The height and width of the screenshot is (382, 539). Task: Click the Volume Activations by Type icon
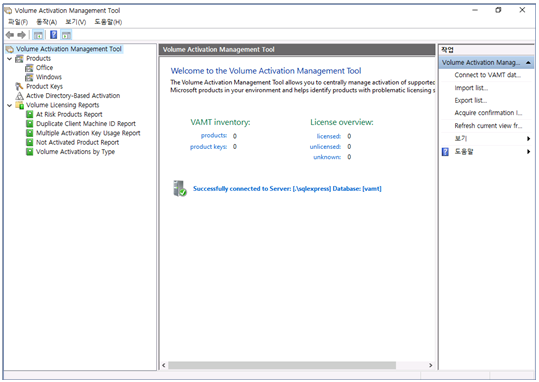tap(30, 151)
